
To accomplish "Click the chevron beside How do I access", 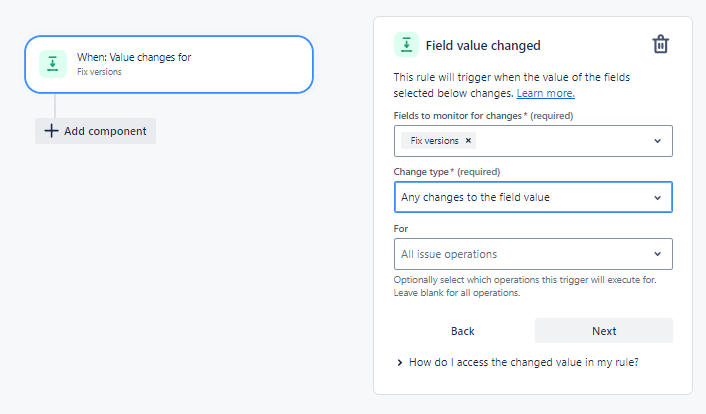I will click(x=399, y=363).
